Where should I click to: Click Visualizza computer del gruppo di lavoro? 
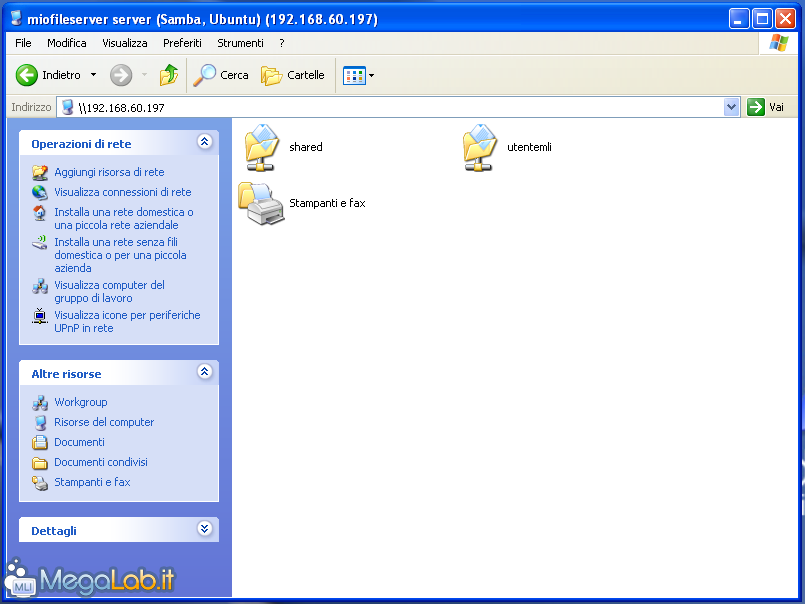(109, 291)
